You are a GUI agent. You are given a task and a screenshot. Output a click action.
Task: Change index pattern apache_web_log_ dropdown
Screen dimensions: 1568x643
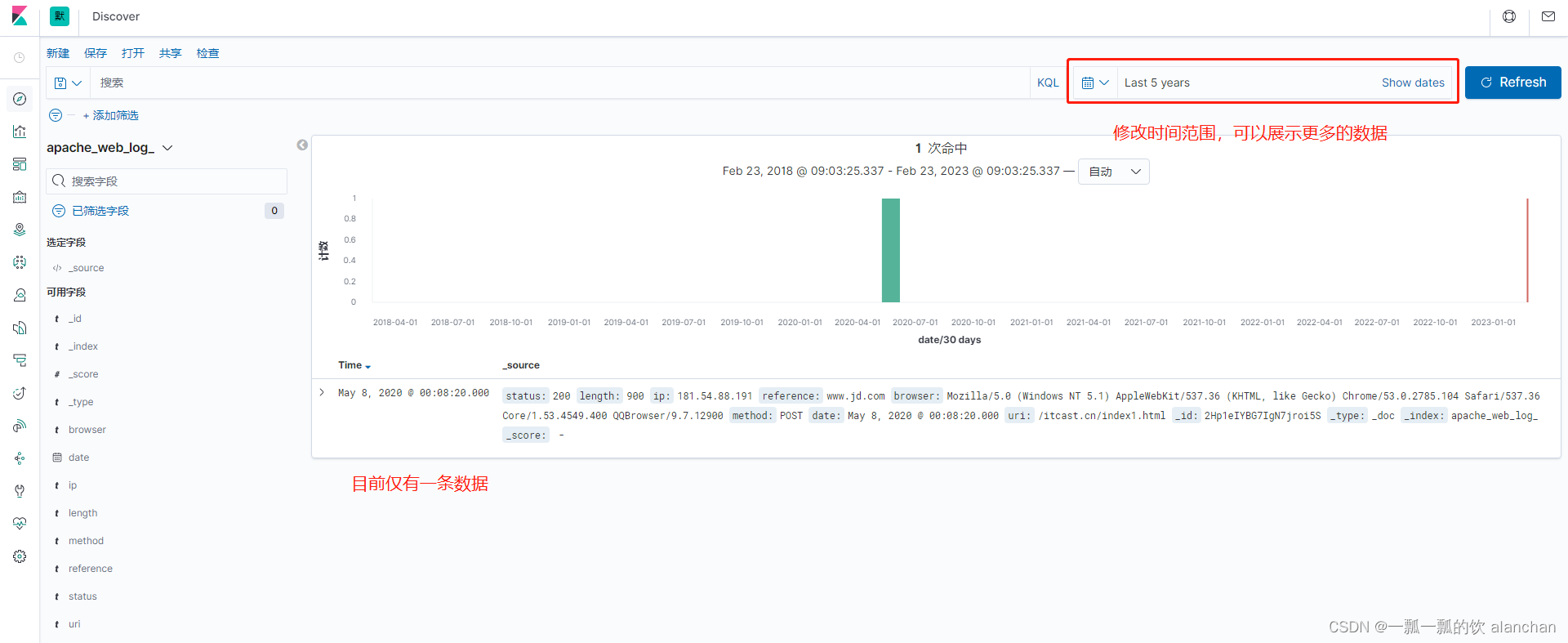point(109,148)
